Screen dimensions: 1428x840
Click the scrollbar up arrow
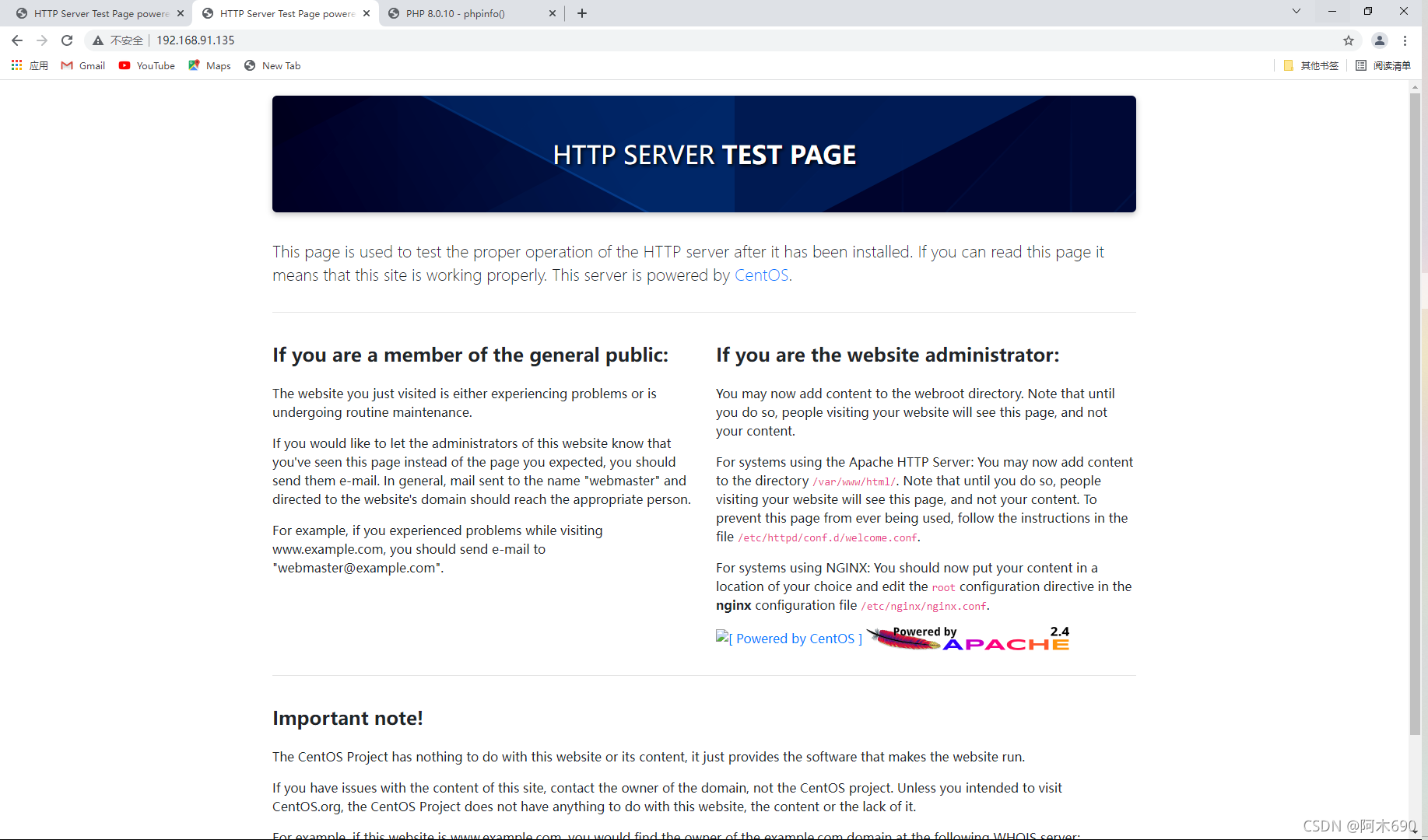pos(1416,86)
